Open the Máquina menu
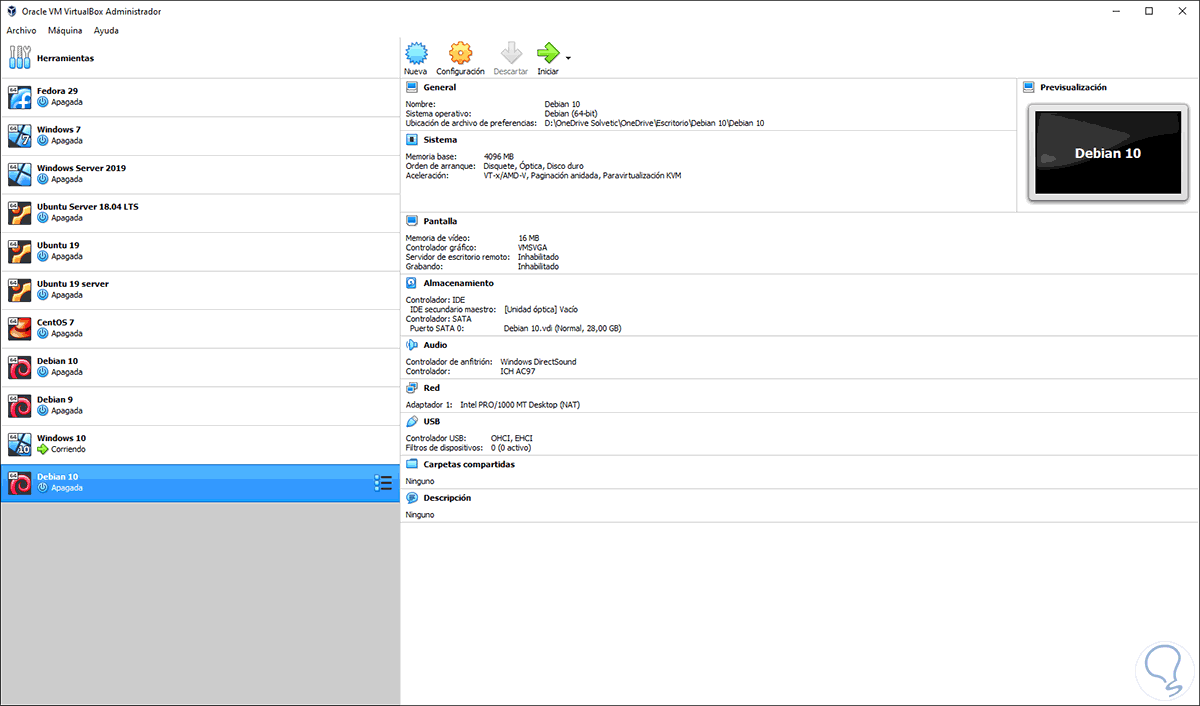Image resolution: width=1200 pixels, height=706 pixels. 65,31
